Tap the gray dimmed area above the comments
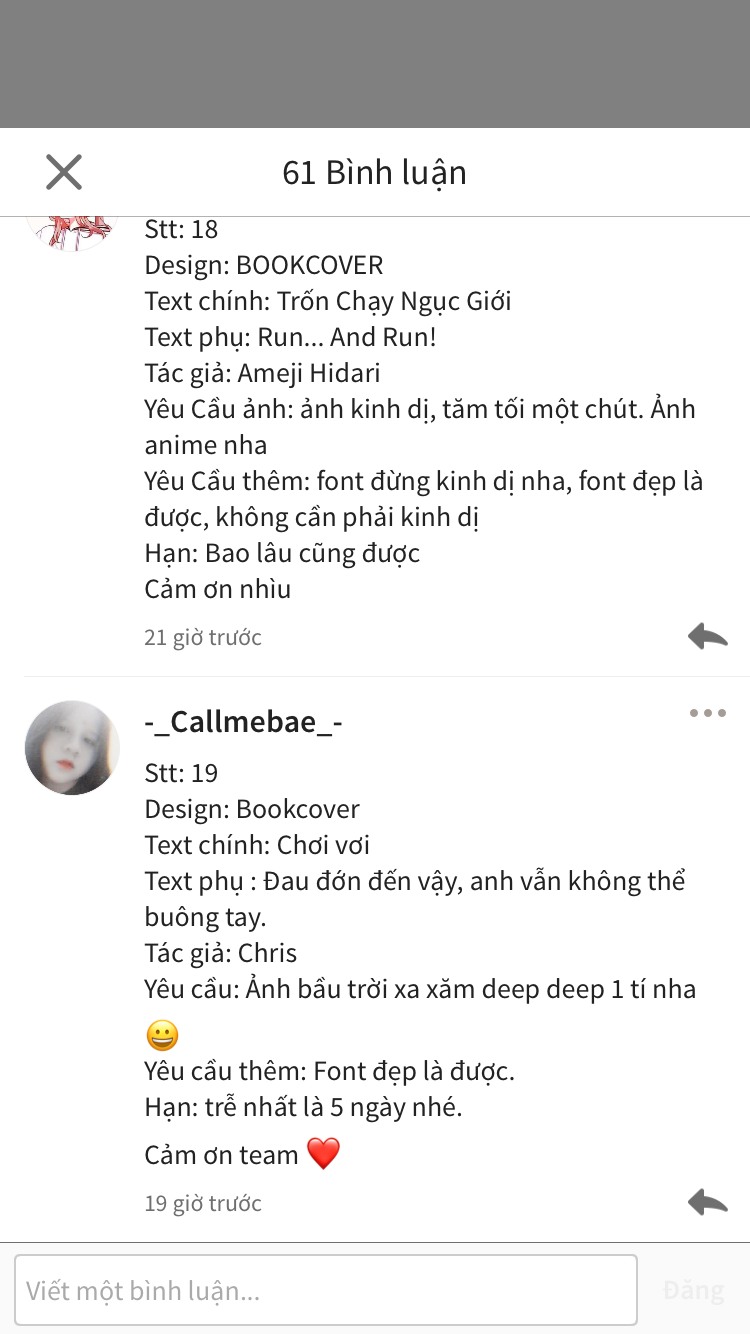The image size is (750, 1334). (x=375, y=64)
